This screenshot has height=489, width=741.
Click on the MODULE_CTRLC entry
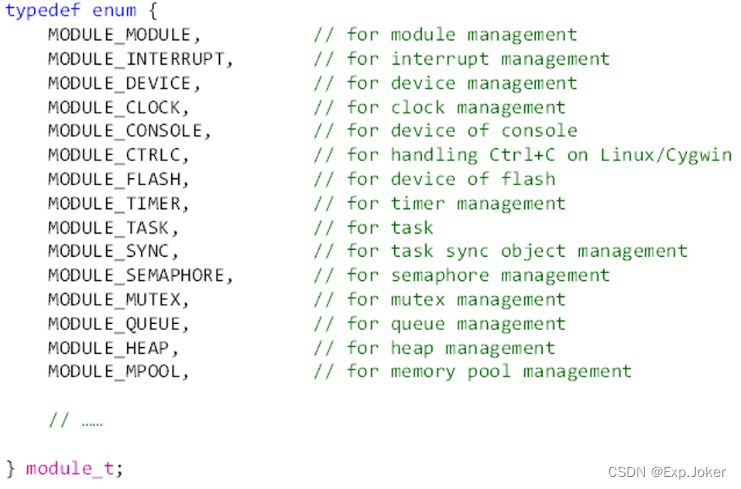click(x=114, y=155)
